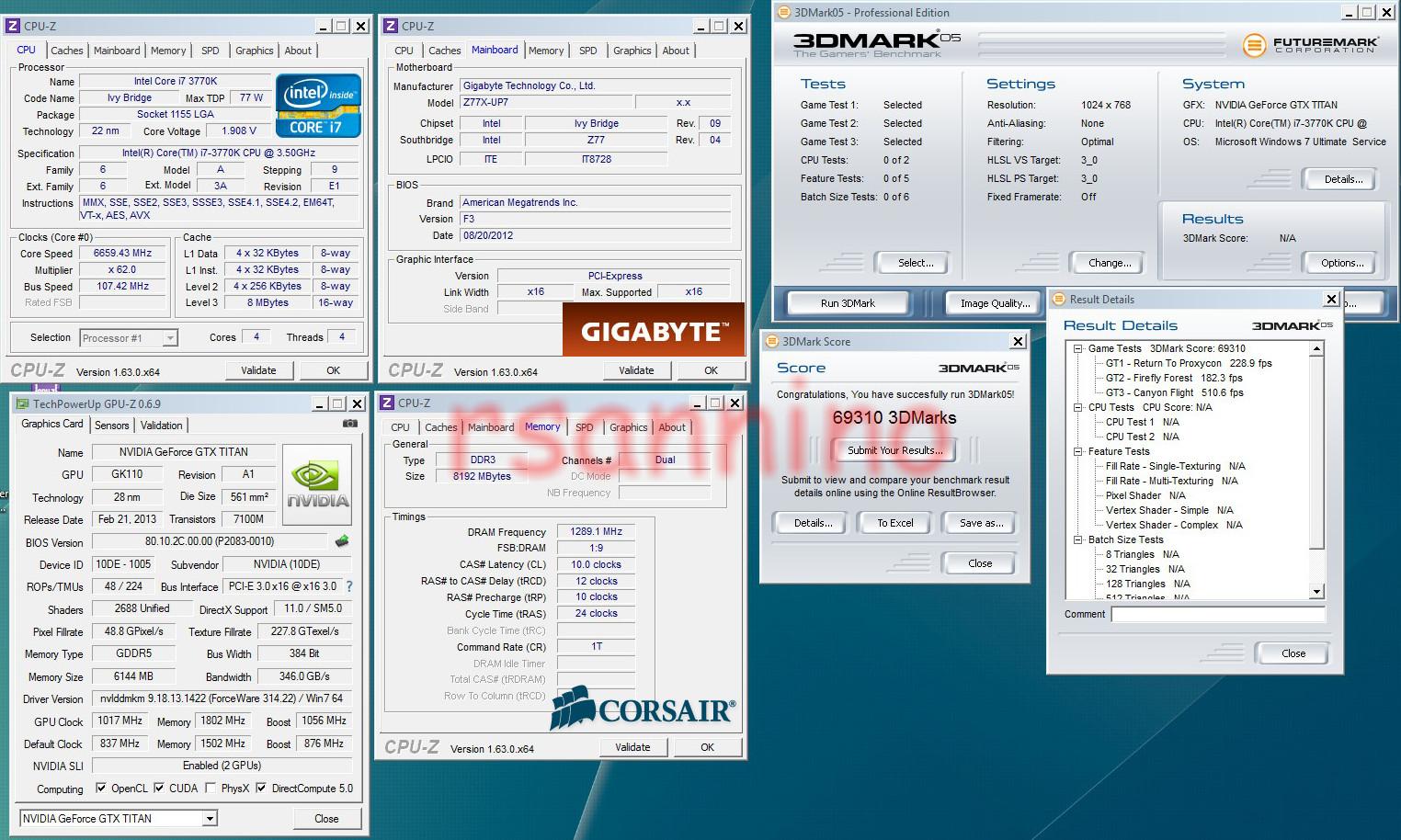Screen dimensions: 1401x840
Task: Click the Image Quality button
Action: pos(995,303)
